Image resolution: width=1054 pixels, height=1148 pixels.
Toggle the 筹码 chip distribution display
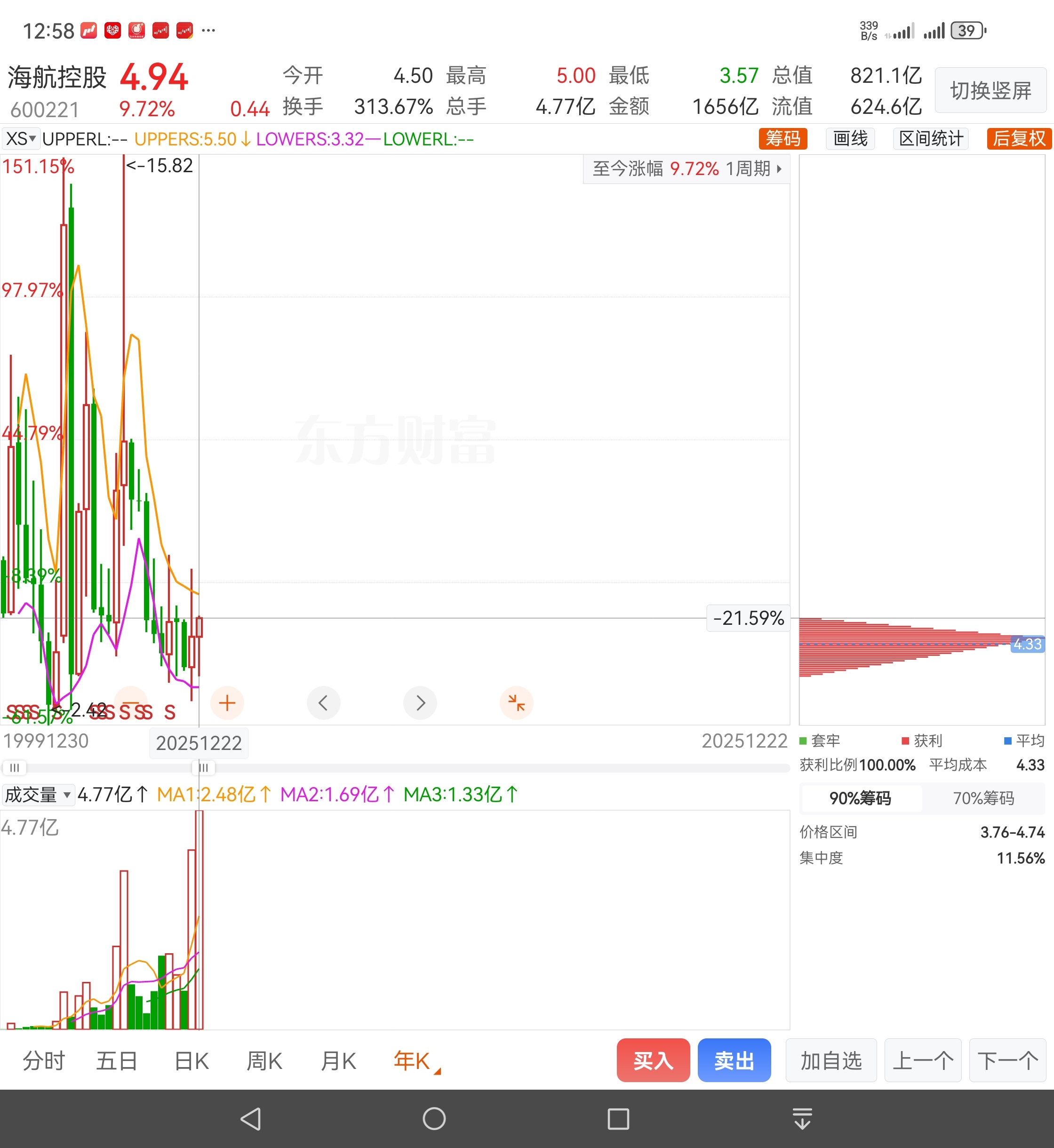(783, 139)
